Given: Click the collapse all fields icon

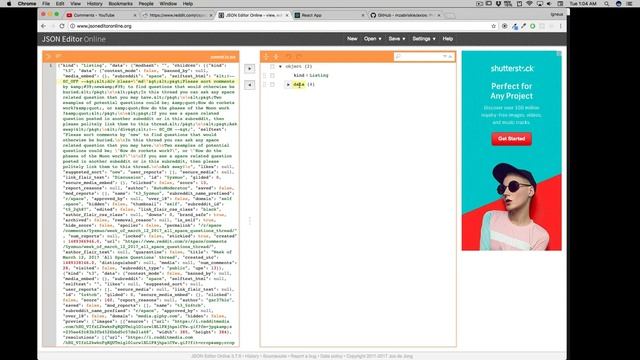Looking at the screenshot, I should tap(276, 56).
